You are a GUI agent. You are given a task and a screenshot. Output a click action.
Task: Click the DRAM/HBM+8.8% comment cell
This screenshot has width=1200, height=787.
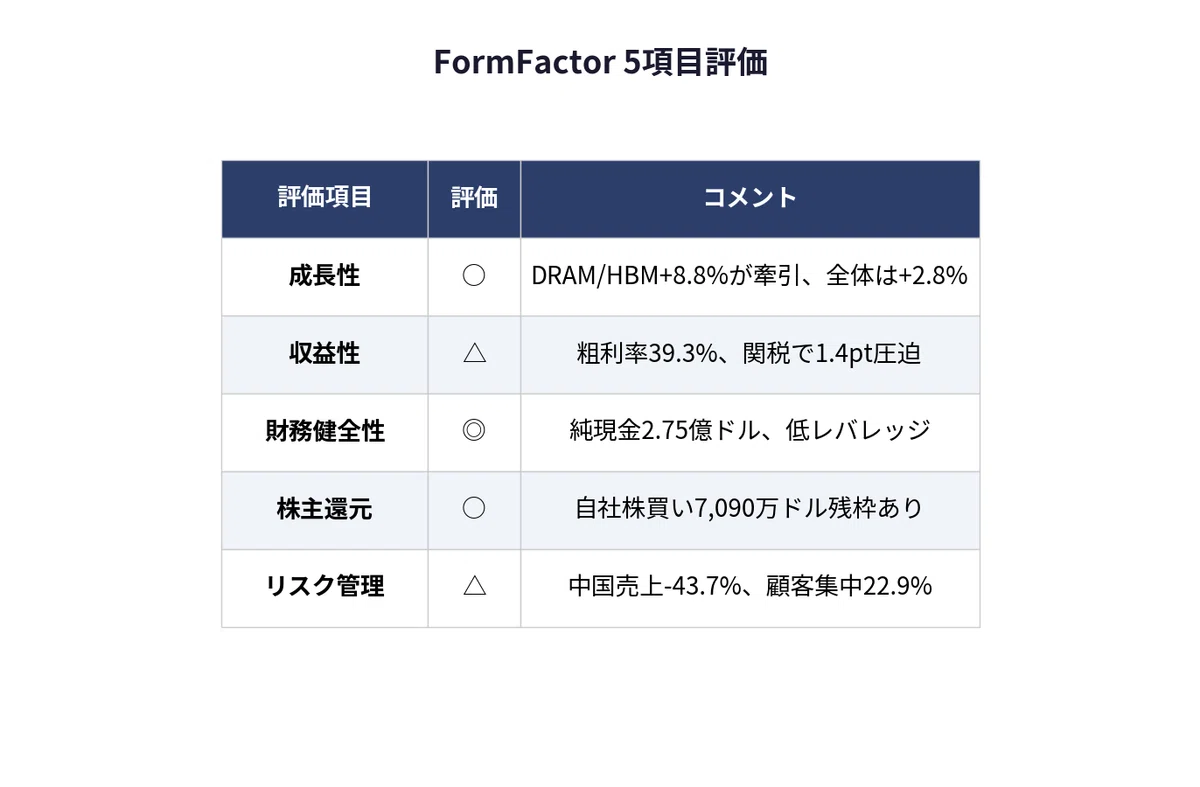[x=750, y=277]
